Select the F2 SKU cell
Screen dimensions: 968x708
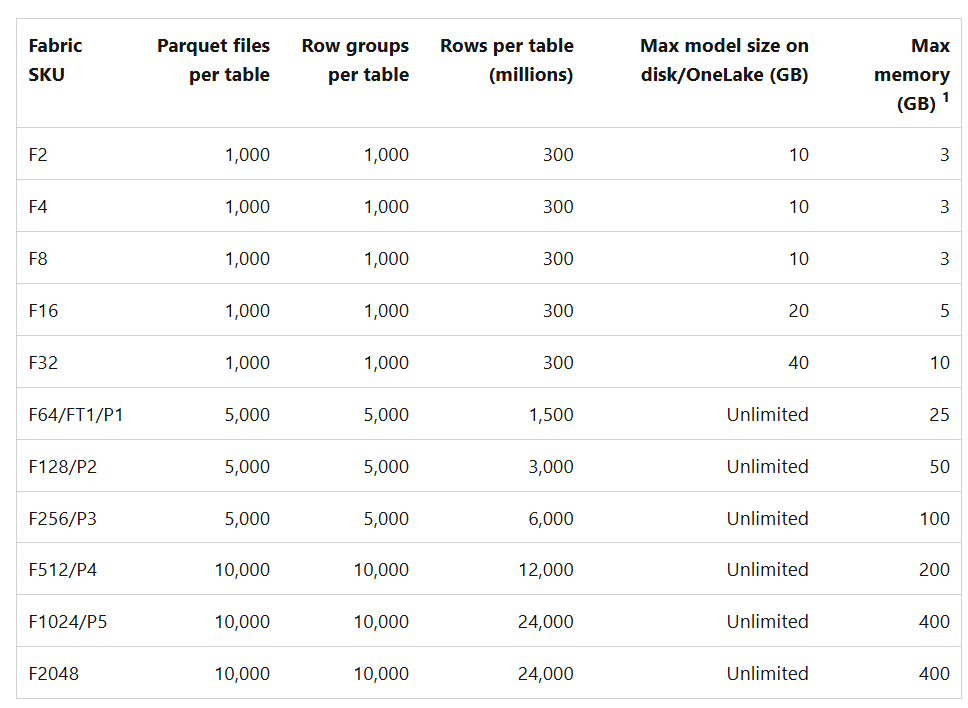[39, 155]
